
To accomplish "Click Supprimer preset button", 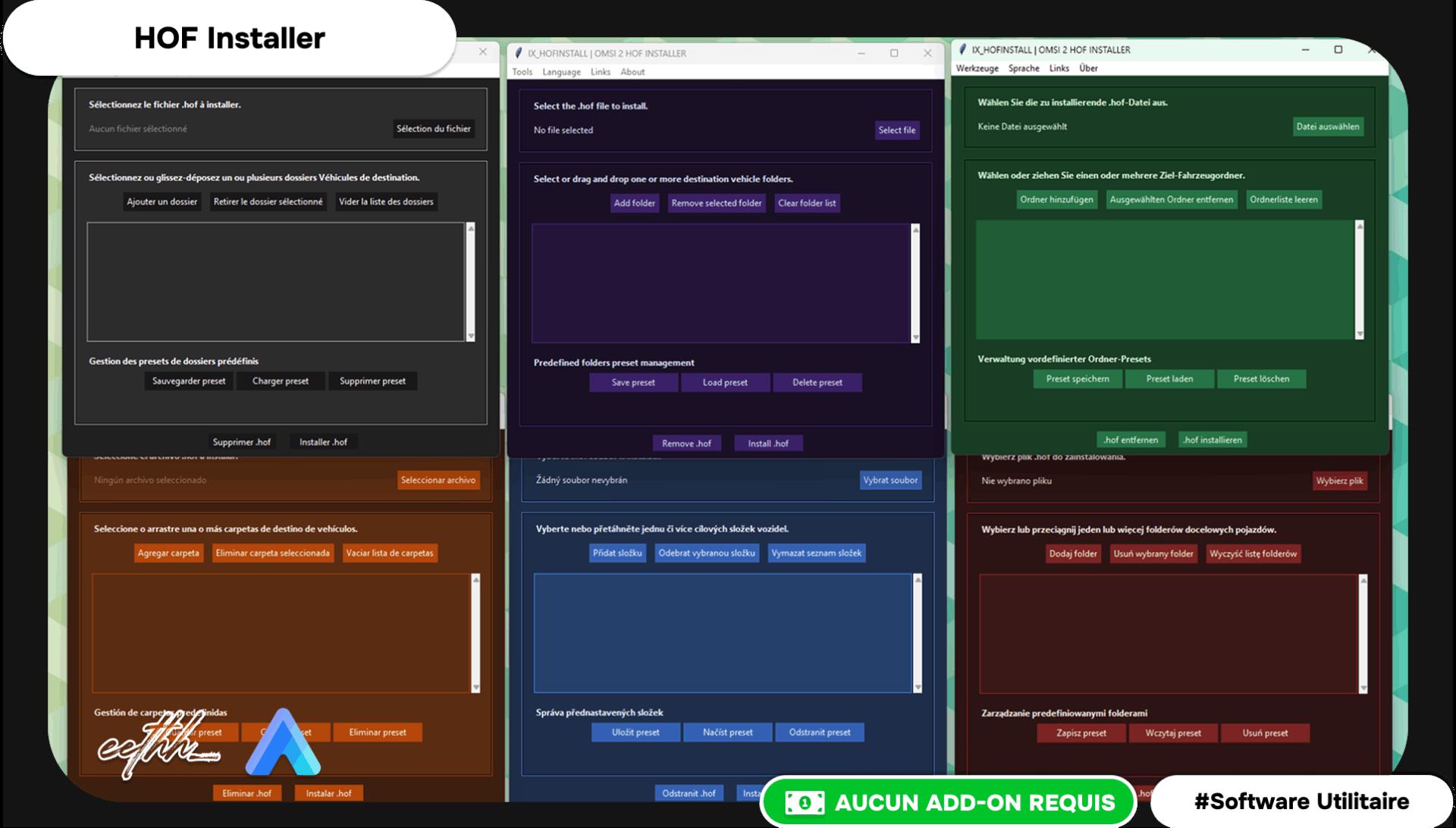I will pos(372,381).
